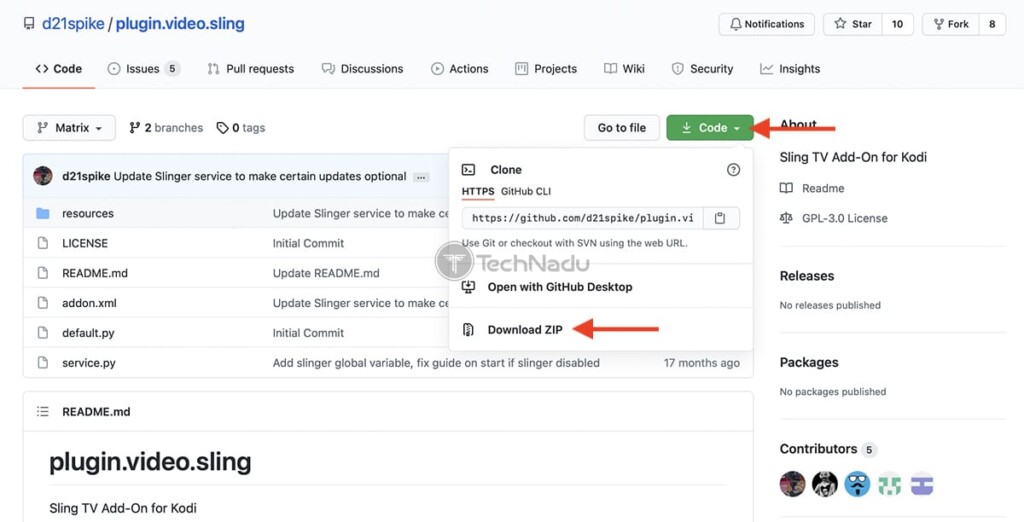Click the README.md header title

click(x=96, y=412)
